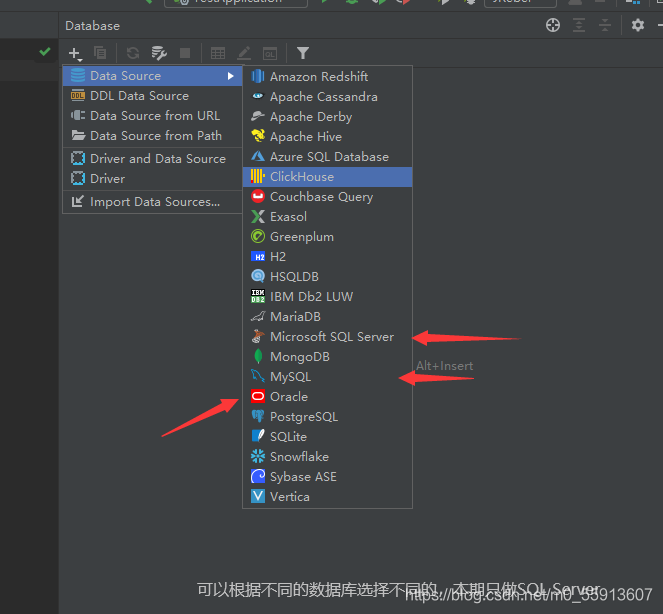Choose Snowflake data source
The height and width of the screenshot is (614, 663).
pos(328,457)
